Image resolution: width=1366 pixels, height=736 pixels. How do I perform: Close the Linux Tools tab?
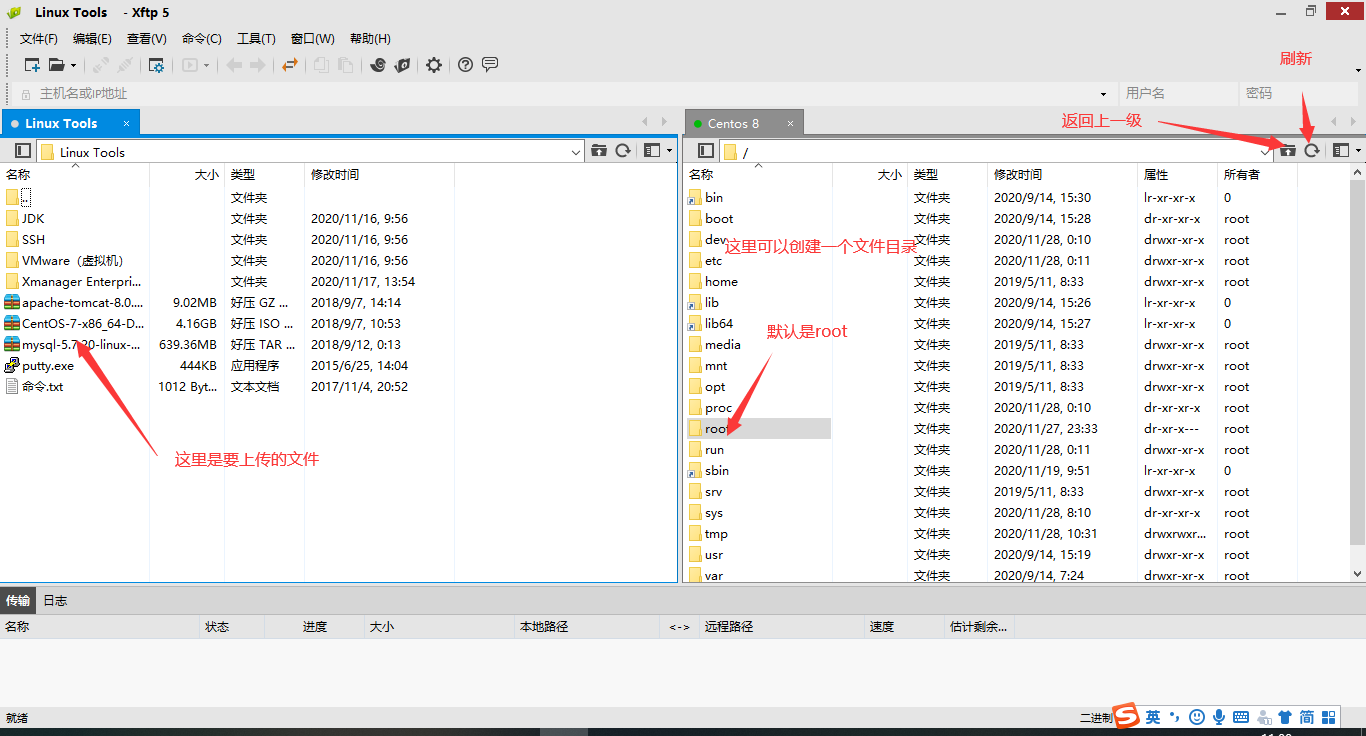click(x=127, y=123)
